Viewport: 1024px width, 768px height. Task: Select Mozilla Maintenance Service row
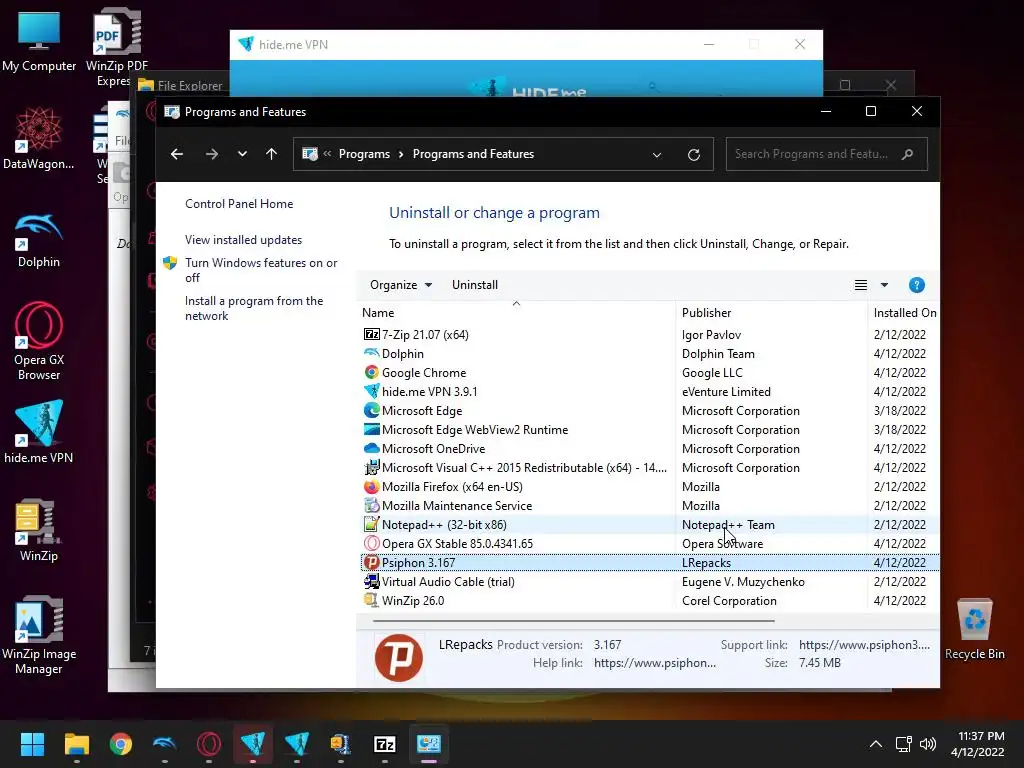click(650, 505)
